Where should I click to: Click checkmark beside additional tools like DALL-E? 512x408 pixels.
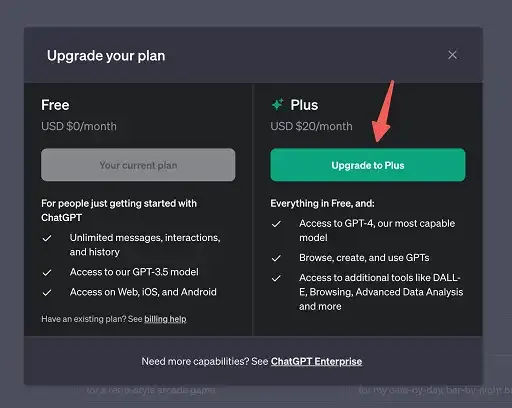(276, 278)
